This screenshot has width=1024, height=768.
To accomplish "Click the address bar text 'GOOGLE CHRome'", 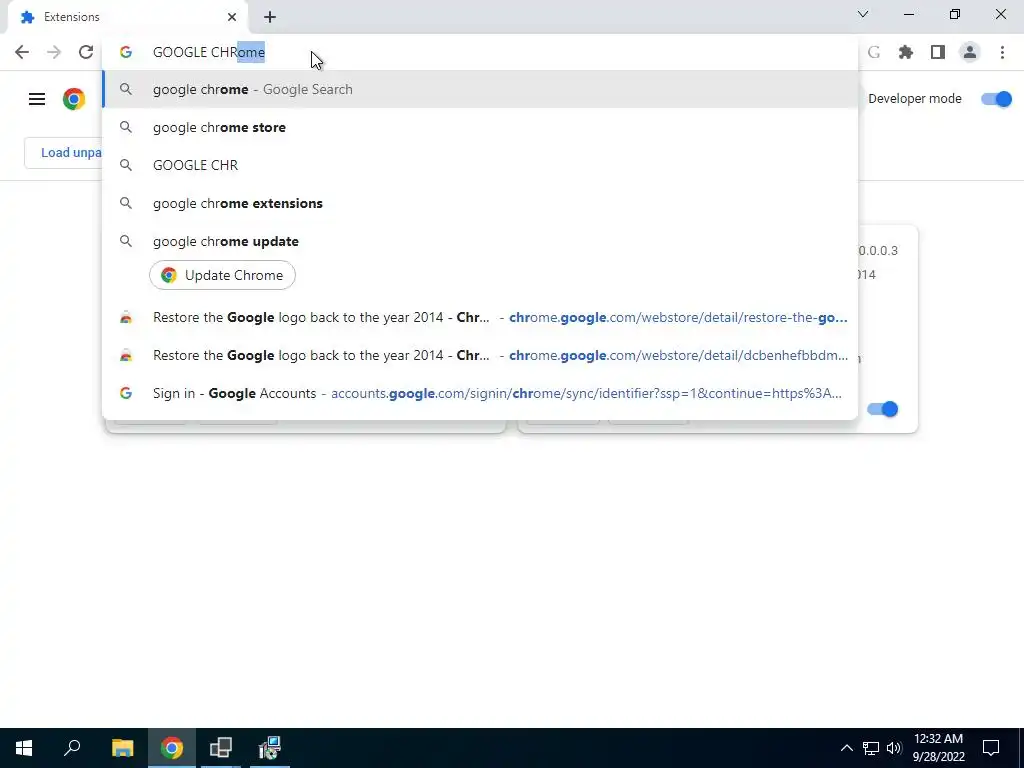I will point(209,52).
